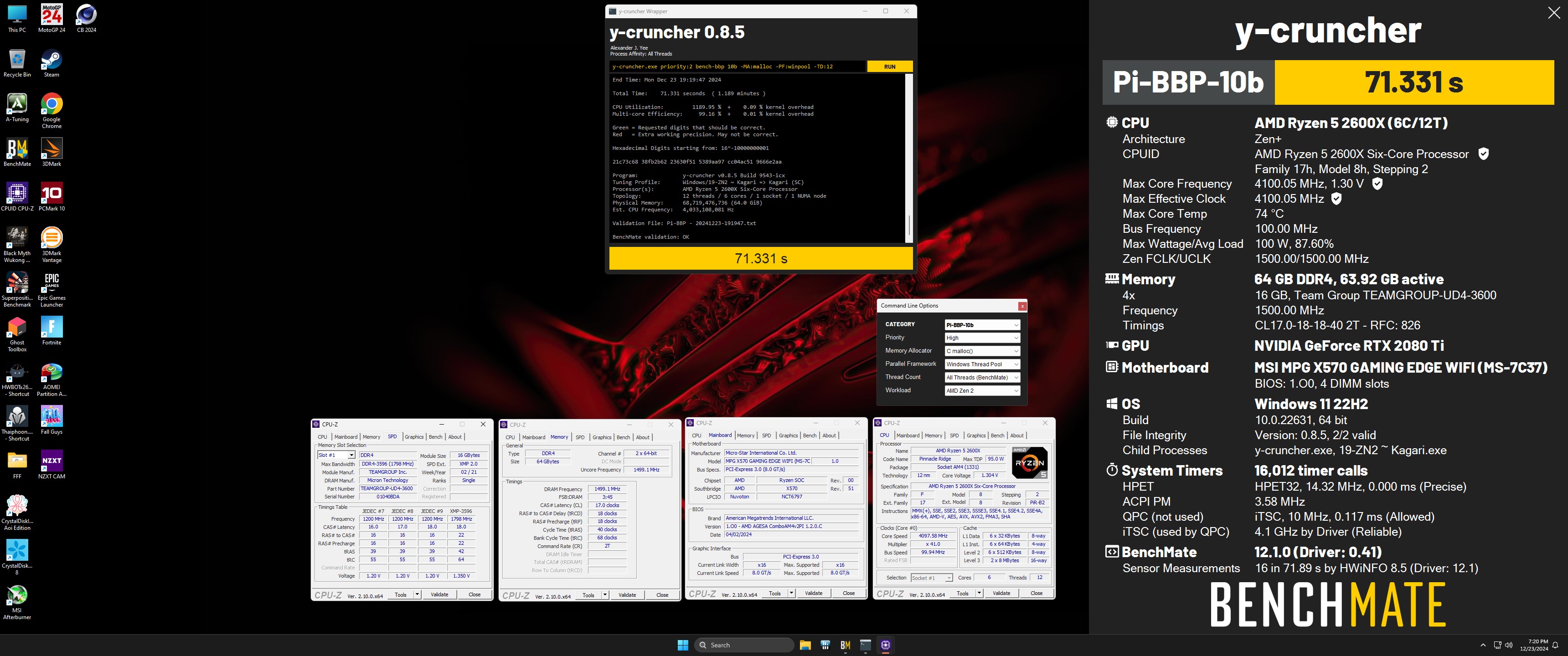Open the Ghost Toolbox desktop icon
Image resolution: width=1568 pixels, height=656 pixels.
point(17,334)
